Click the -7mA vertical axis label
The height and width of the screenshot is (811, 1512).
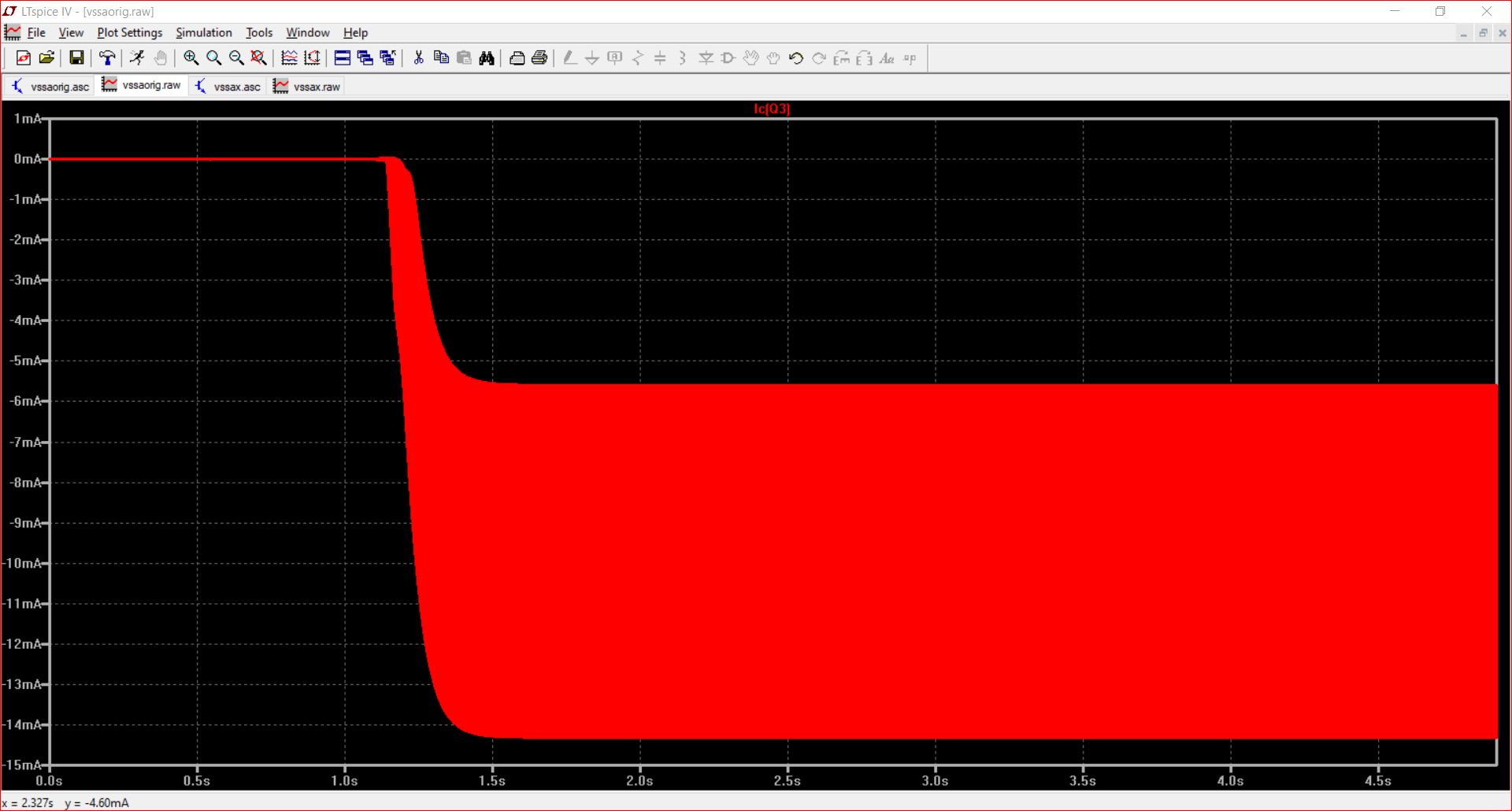click(25, 442)
